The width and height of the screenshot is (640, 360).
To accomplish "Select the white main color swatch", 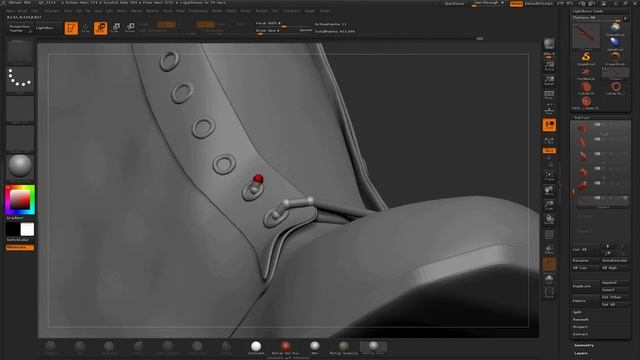I will pos(27,229).
